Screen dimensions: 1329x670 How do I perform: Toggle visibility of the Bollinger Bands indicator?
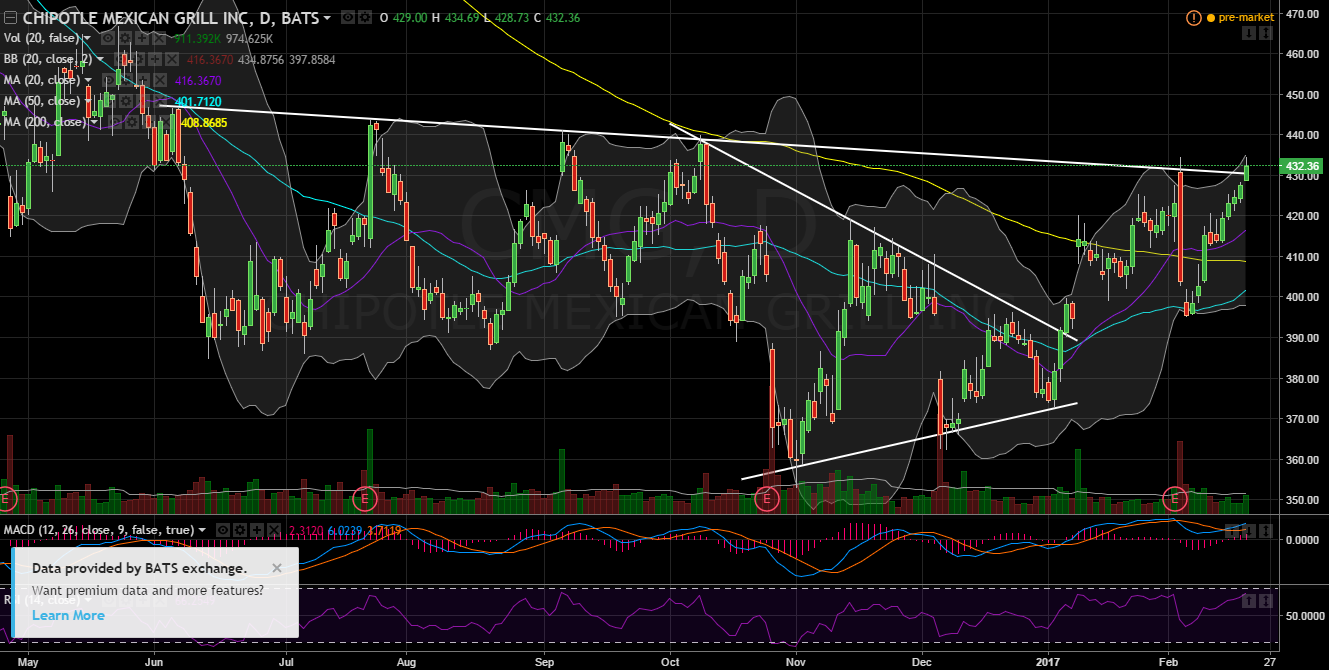click(120, 59)
